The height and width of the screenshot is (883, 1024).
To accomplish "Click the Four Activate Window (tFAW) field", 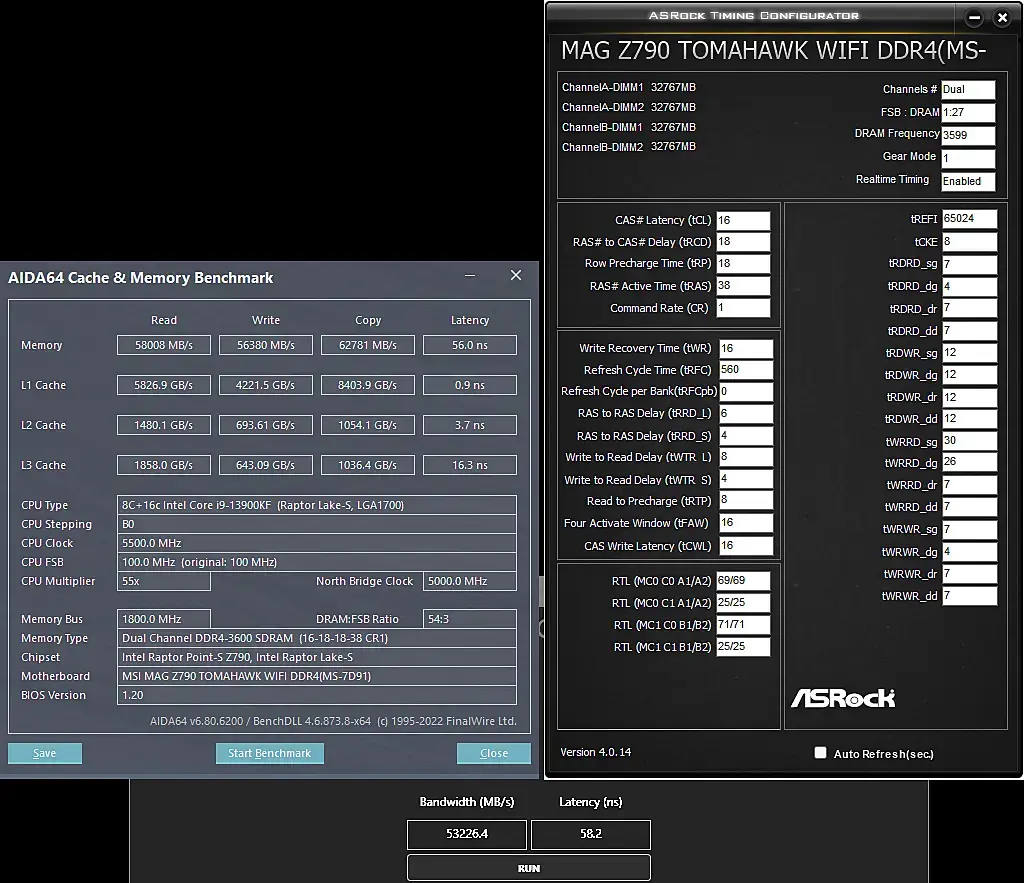I will pyautogui.click(x=746, y=522).
